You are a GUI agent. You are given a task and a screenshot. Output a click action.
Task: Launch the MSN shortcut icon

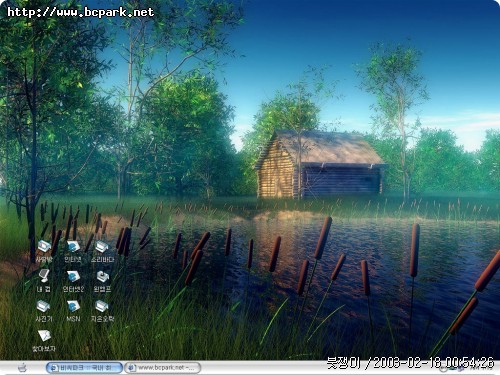coord(73,306)
